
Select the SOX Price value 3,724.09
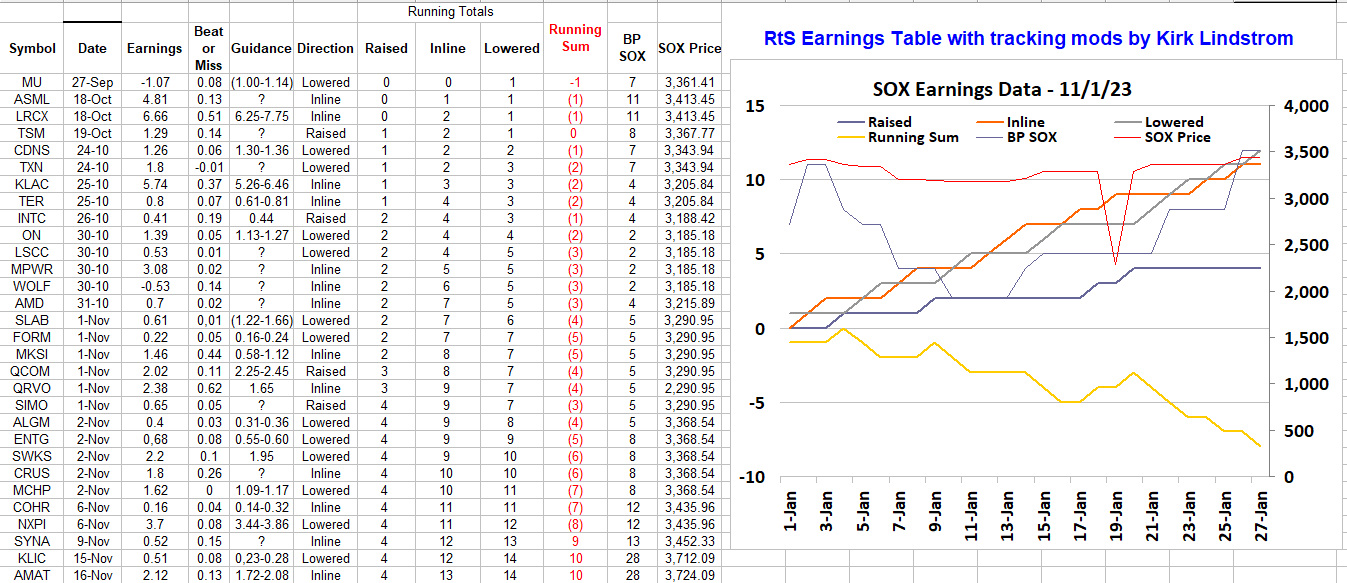coord(689,575)
